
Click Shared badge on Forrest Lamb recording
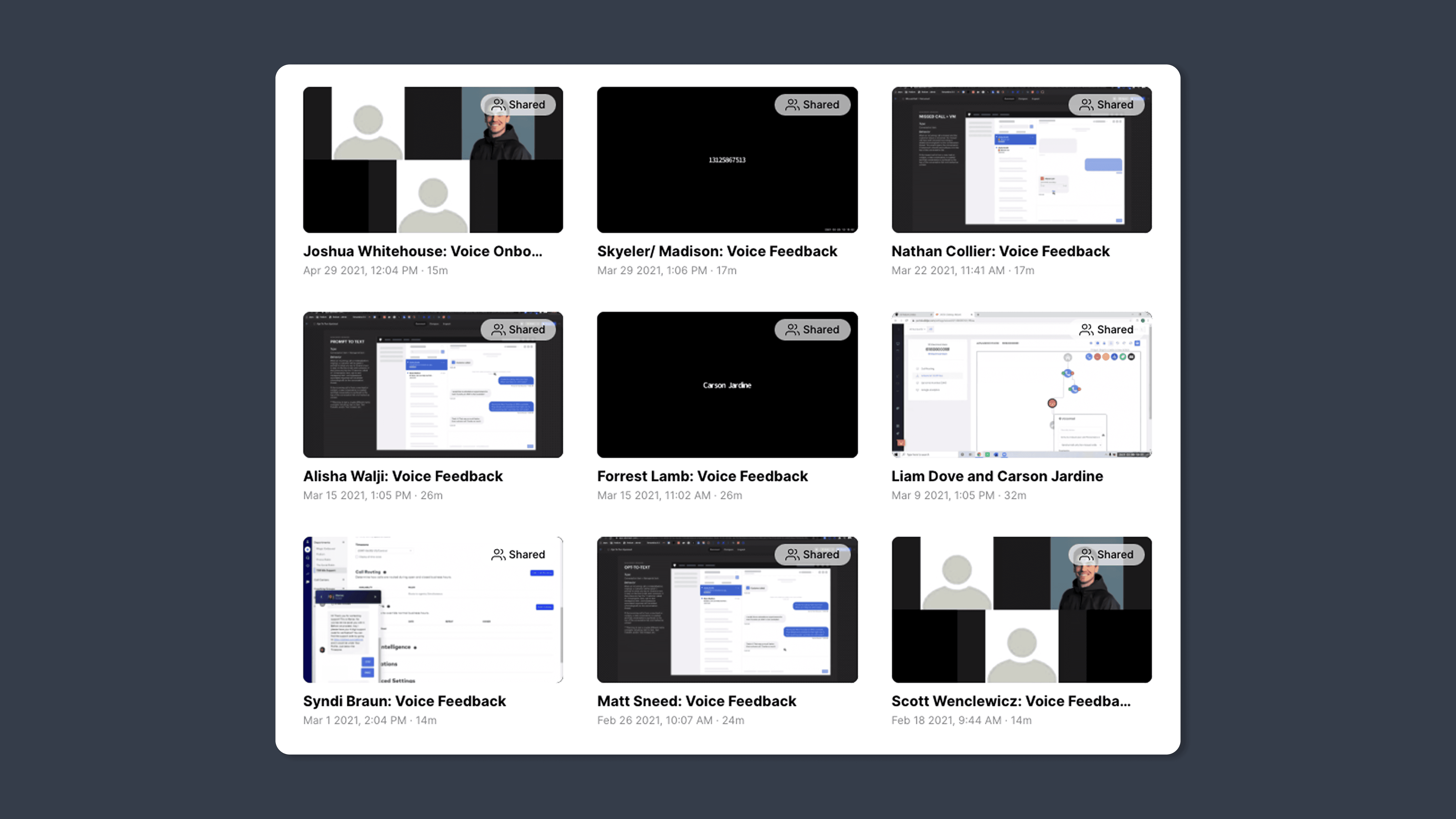tap(812, 330)
